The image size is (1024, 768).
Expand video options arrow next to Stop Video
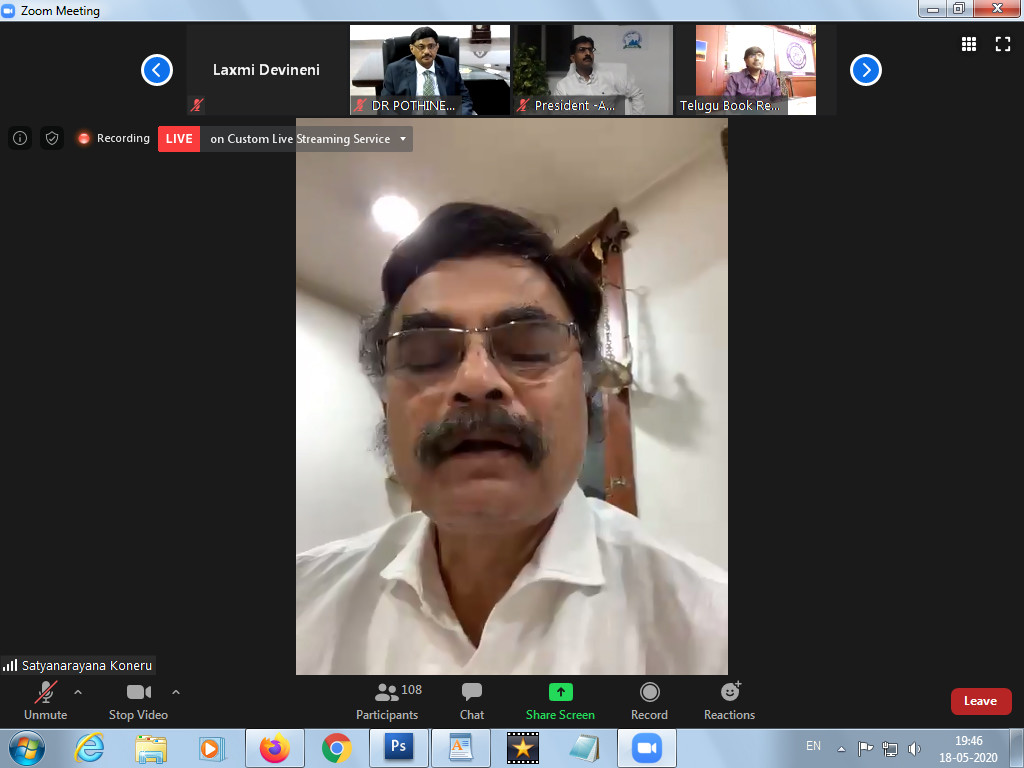point(176,691)
